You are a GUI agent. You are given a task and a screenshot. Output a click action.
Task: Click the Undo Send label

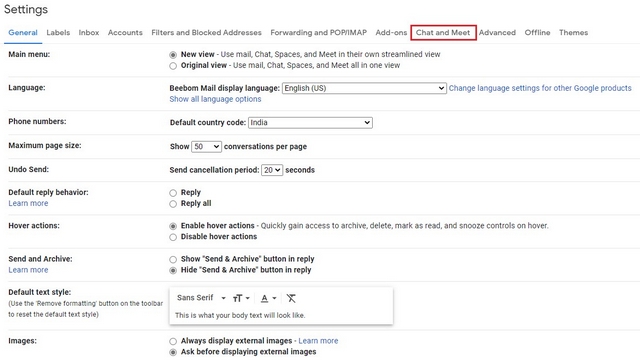pyautogui.click(x=29, y=169)
